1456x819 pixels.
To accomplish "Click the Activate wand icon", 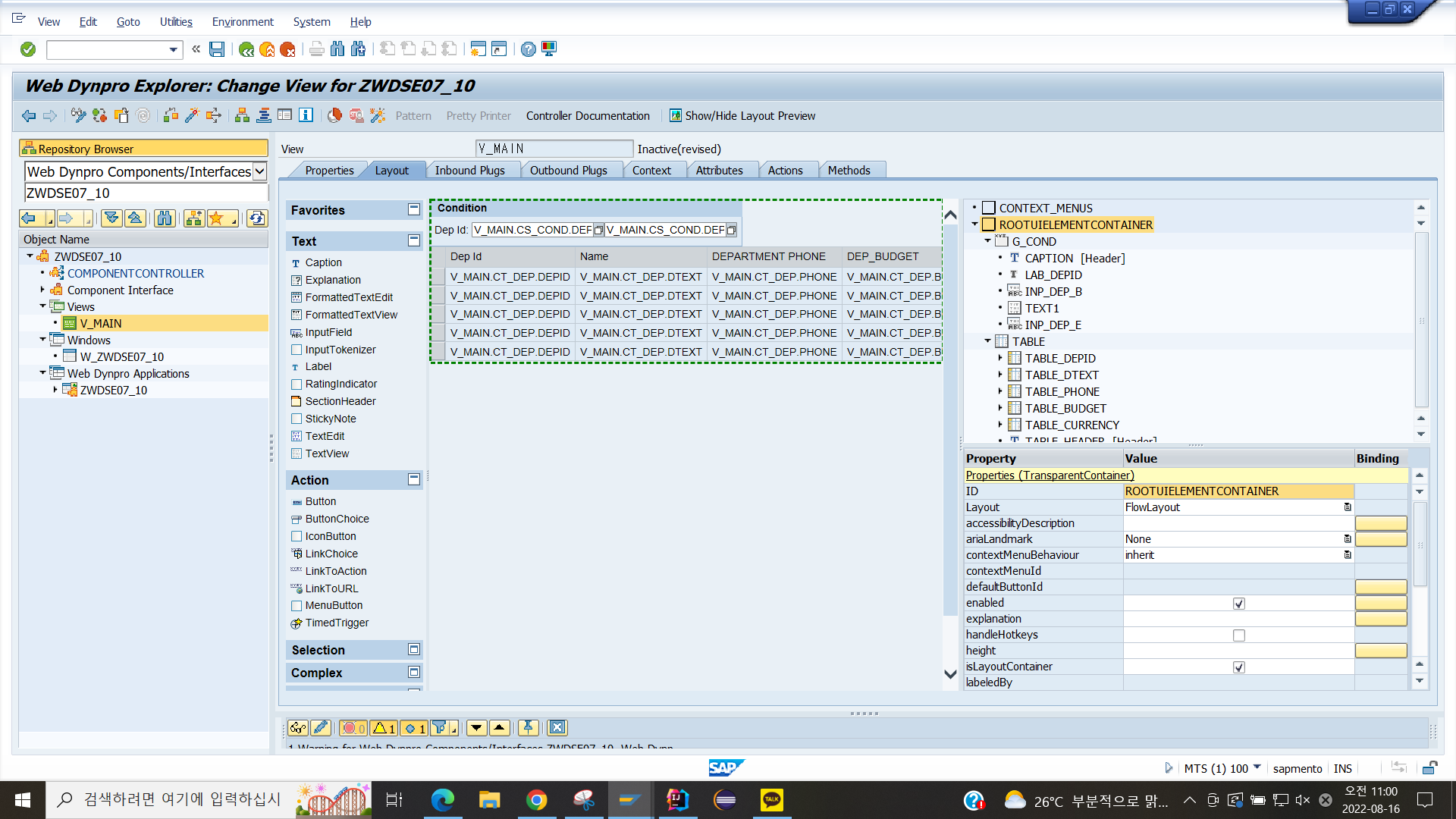I will (192, 115).
